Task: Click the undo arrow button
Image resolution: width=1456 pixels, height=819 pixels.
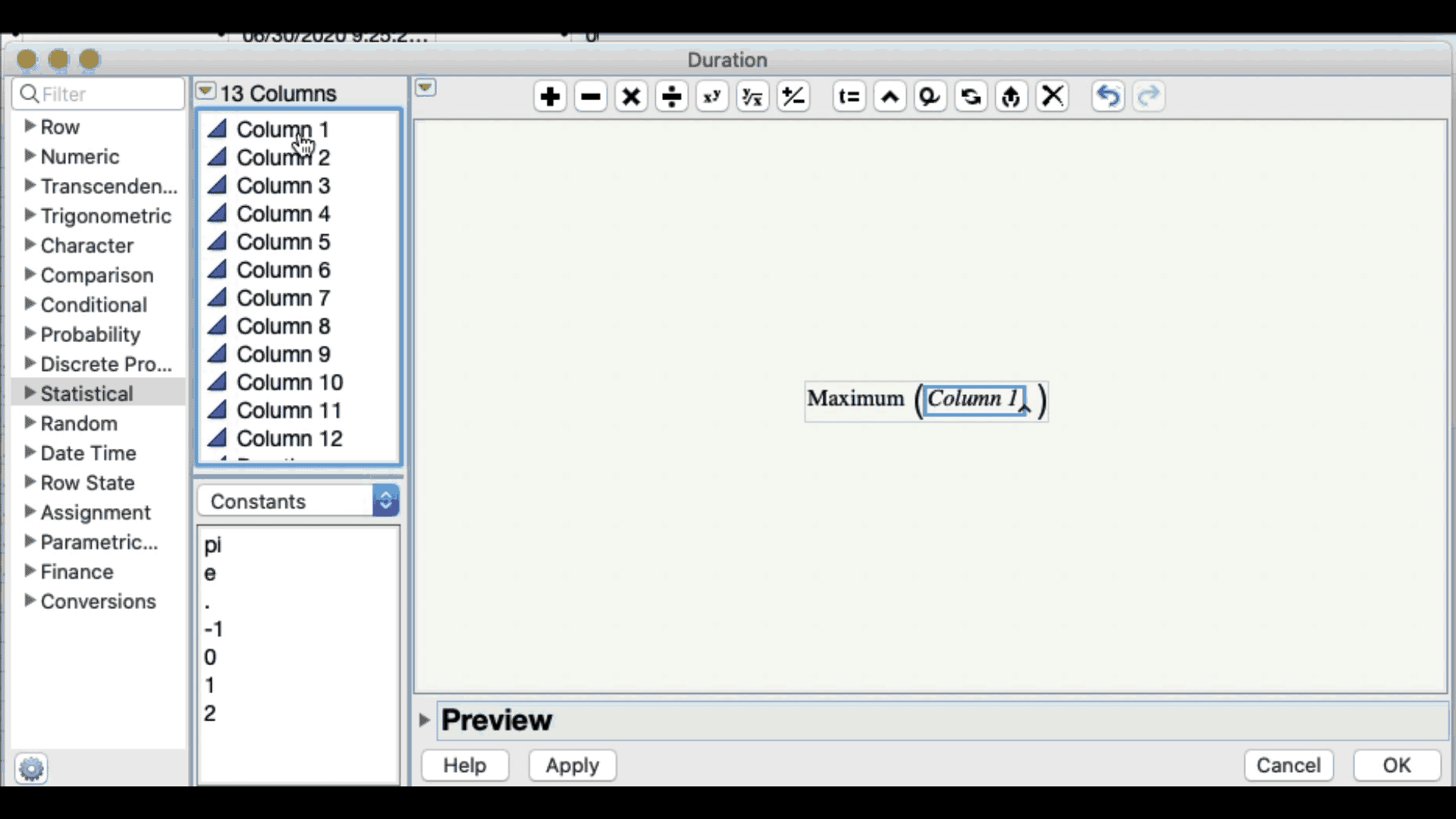Action: 1108,96
